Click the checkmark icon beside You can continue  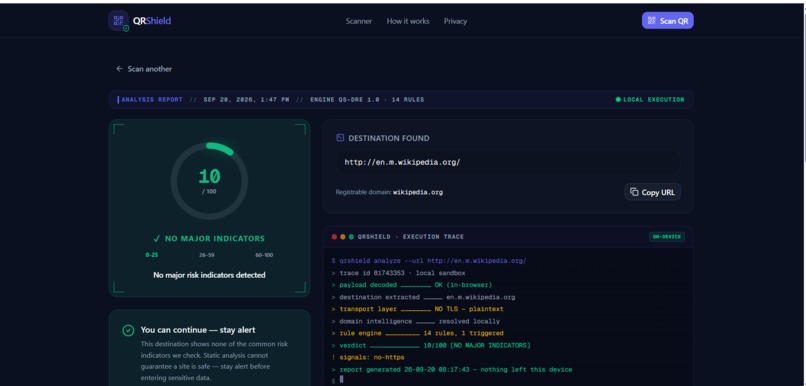coord(128,330)
